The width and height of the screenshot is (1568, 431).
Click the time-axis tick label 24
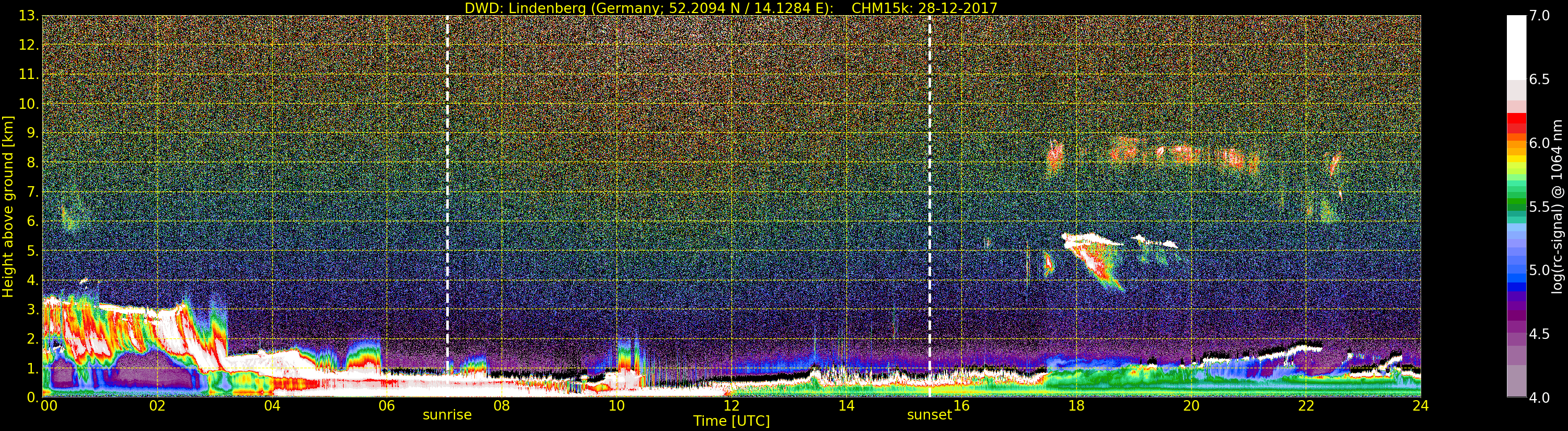[1421, 406]
